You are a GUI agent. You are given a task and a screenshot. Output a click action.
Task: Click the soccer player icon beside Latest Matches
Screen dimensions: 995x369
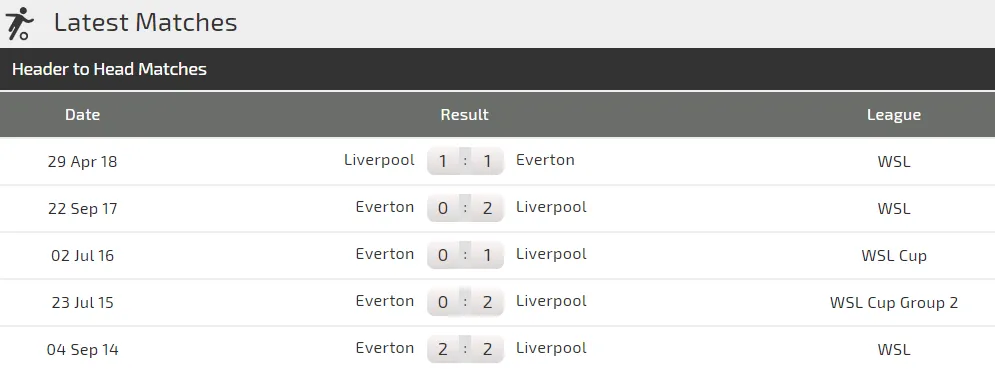click(x=19, y=23)
